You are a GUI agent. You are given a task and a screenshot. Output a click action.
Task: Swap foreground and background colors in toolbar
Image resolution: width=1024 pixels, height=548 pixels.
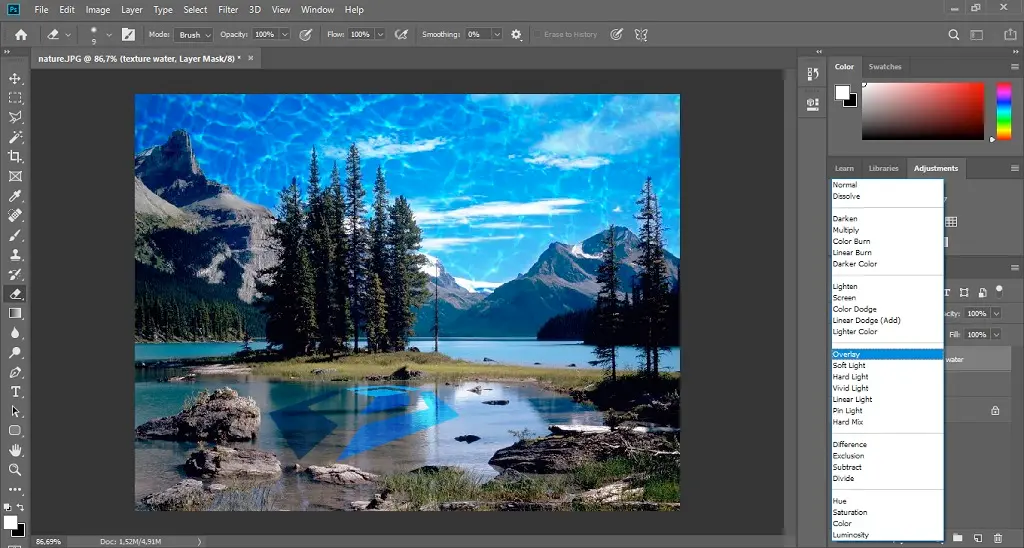(21, 507)
